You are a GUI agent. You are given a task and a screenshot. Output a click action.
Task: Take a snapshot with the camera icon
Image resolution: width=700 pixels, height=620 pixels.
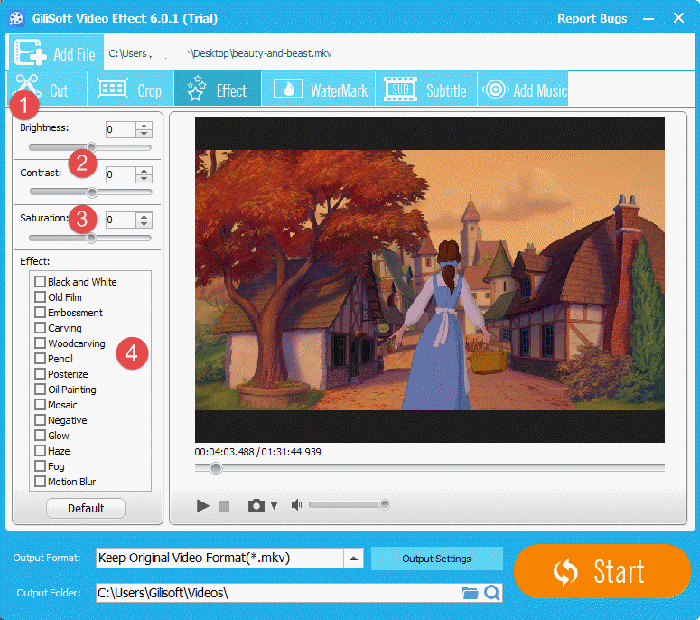click(256, 506)
